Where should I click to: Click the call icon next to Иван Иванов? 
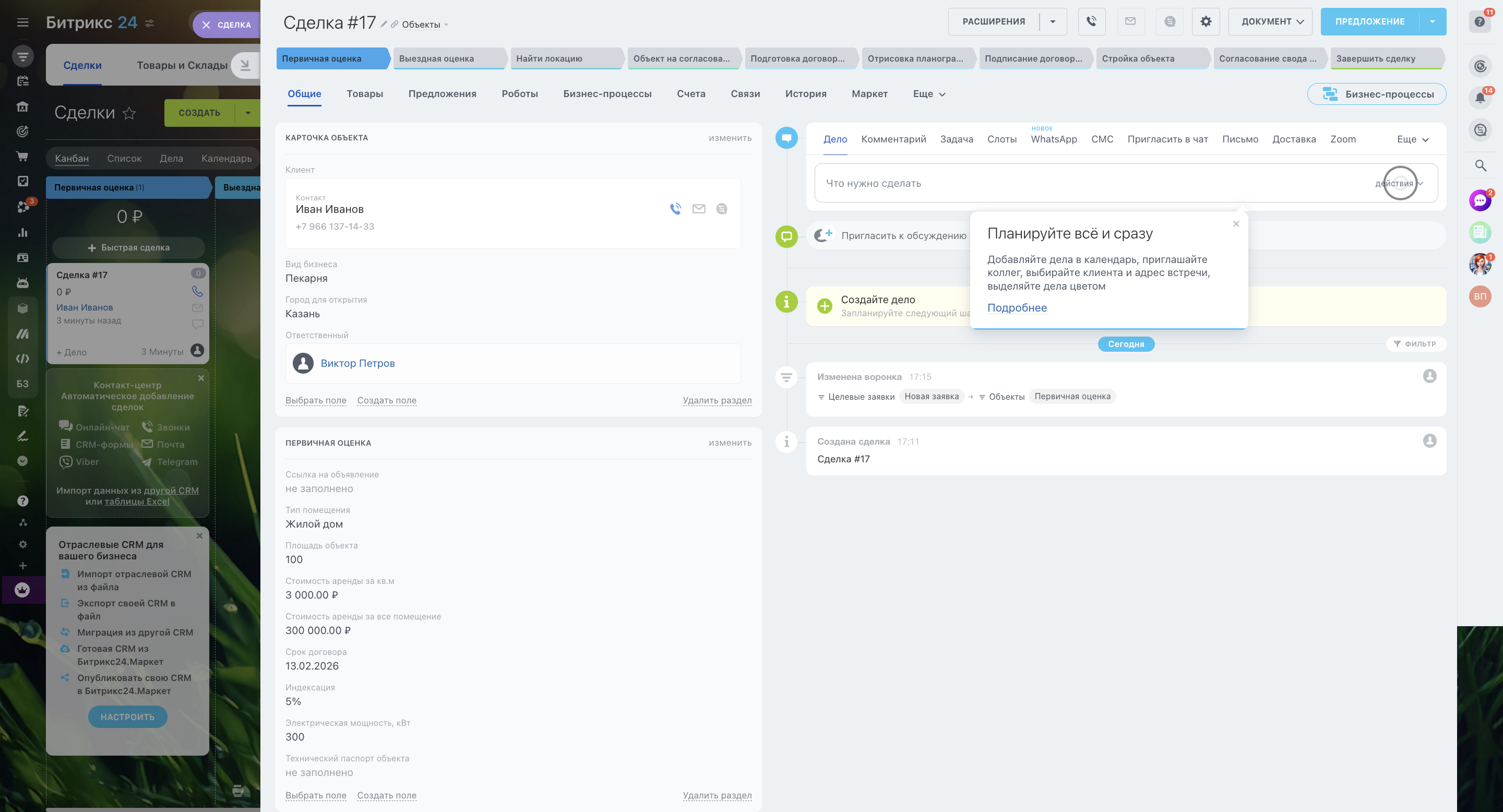click(675, 209)
